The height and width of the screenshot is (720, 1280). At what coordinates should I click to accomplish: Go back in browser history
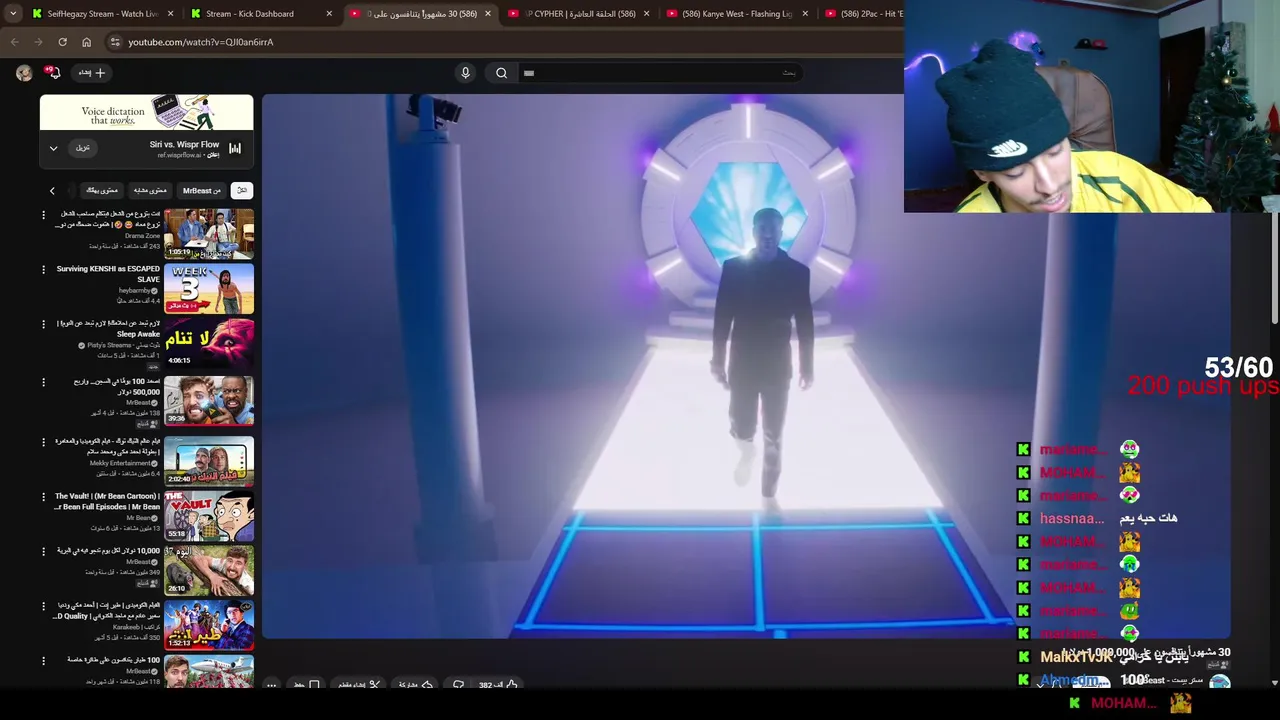14,42
